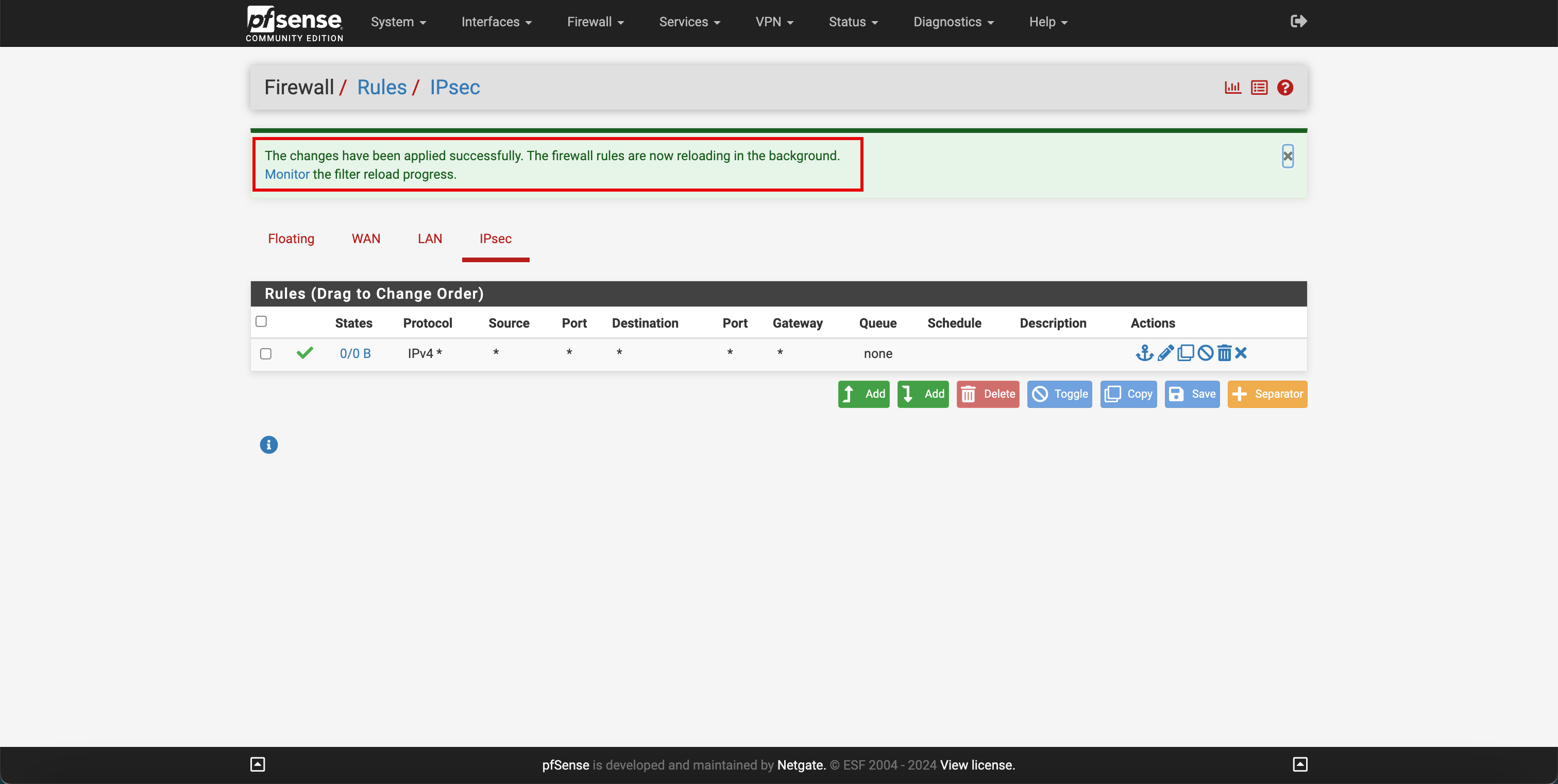
Task: Click the disable/toggle circle icon for the rule
Action: click(1204, 352)
